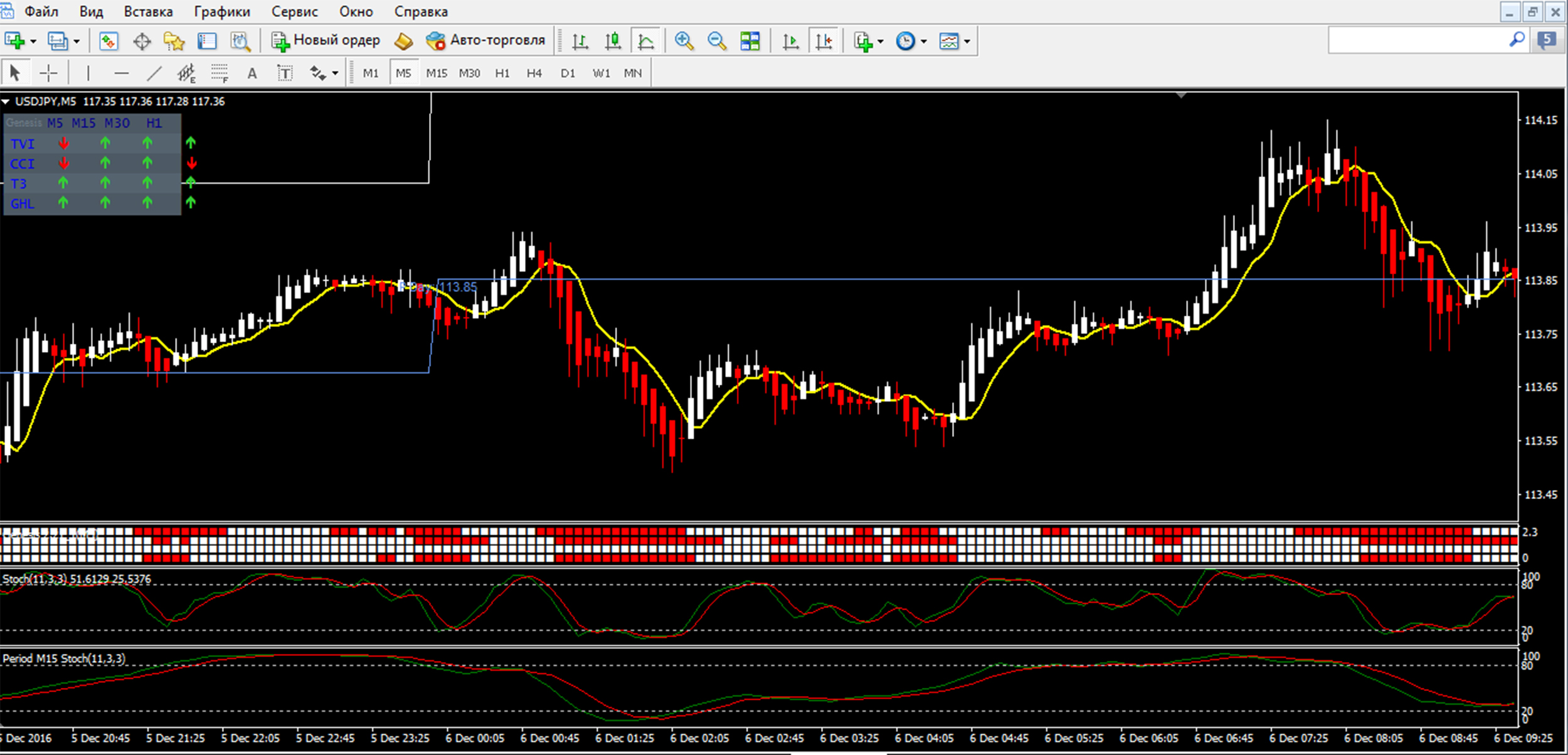The height and width of the screenshot is (755, 1568).
Task: Toggle chart shift from right border
Action: [824, 41]
